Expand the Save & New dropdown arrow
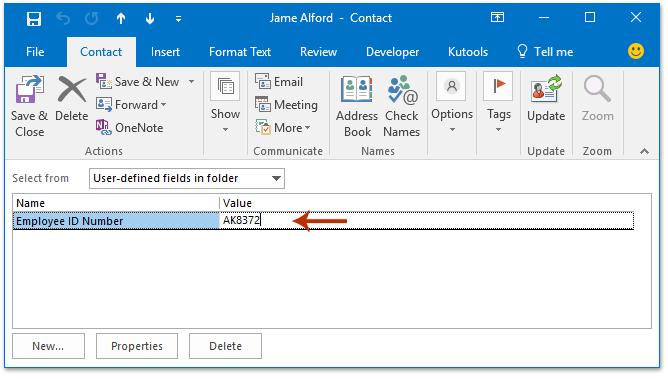Image resolution: width=668 pixels, height=379 pixels. tap(192, 81)
